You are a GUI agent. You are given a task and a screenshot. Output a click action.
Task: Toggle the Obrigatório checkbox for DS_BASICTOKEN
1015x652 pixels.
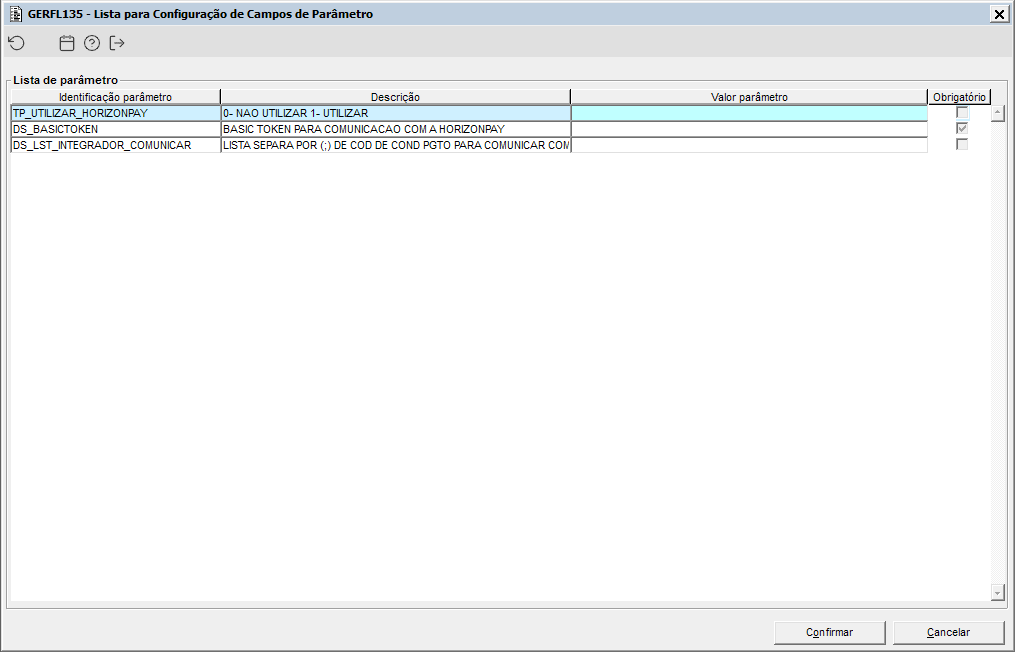pos(961,128)
